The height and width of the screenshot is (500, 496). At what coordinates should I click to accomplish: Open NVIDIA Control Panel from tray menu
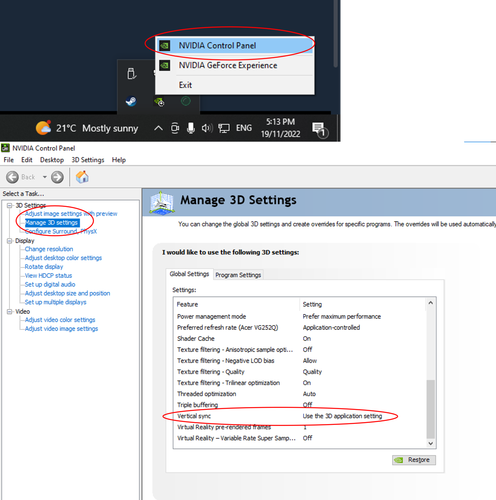tap(235, 45)
